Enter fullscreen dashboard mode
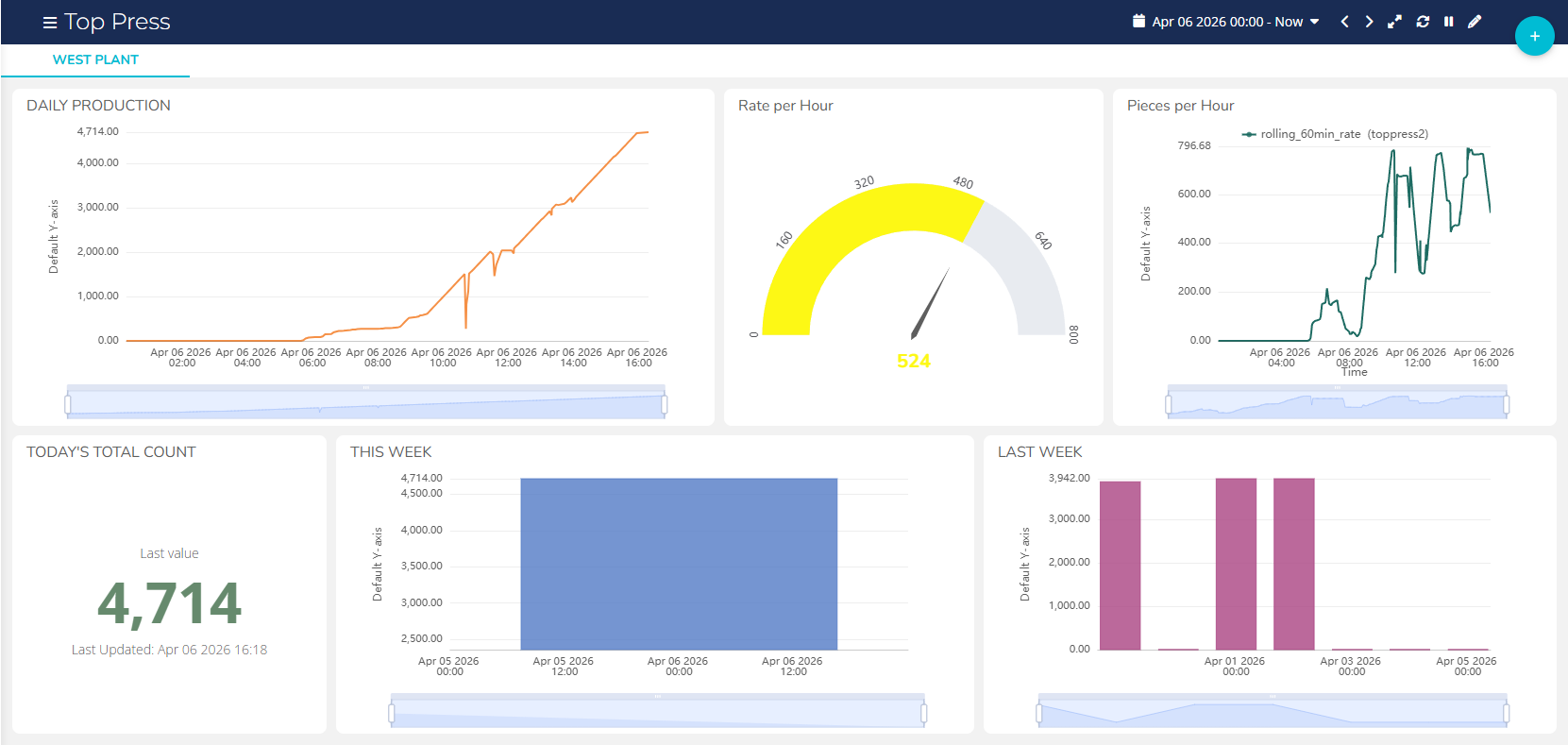The image size is (1568, 745). (x=1394, y=22)
